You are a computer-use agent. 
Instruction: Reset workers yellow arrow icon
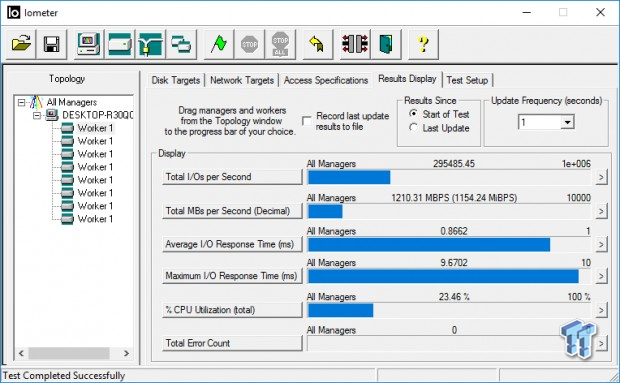click(317, 44)
